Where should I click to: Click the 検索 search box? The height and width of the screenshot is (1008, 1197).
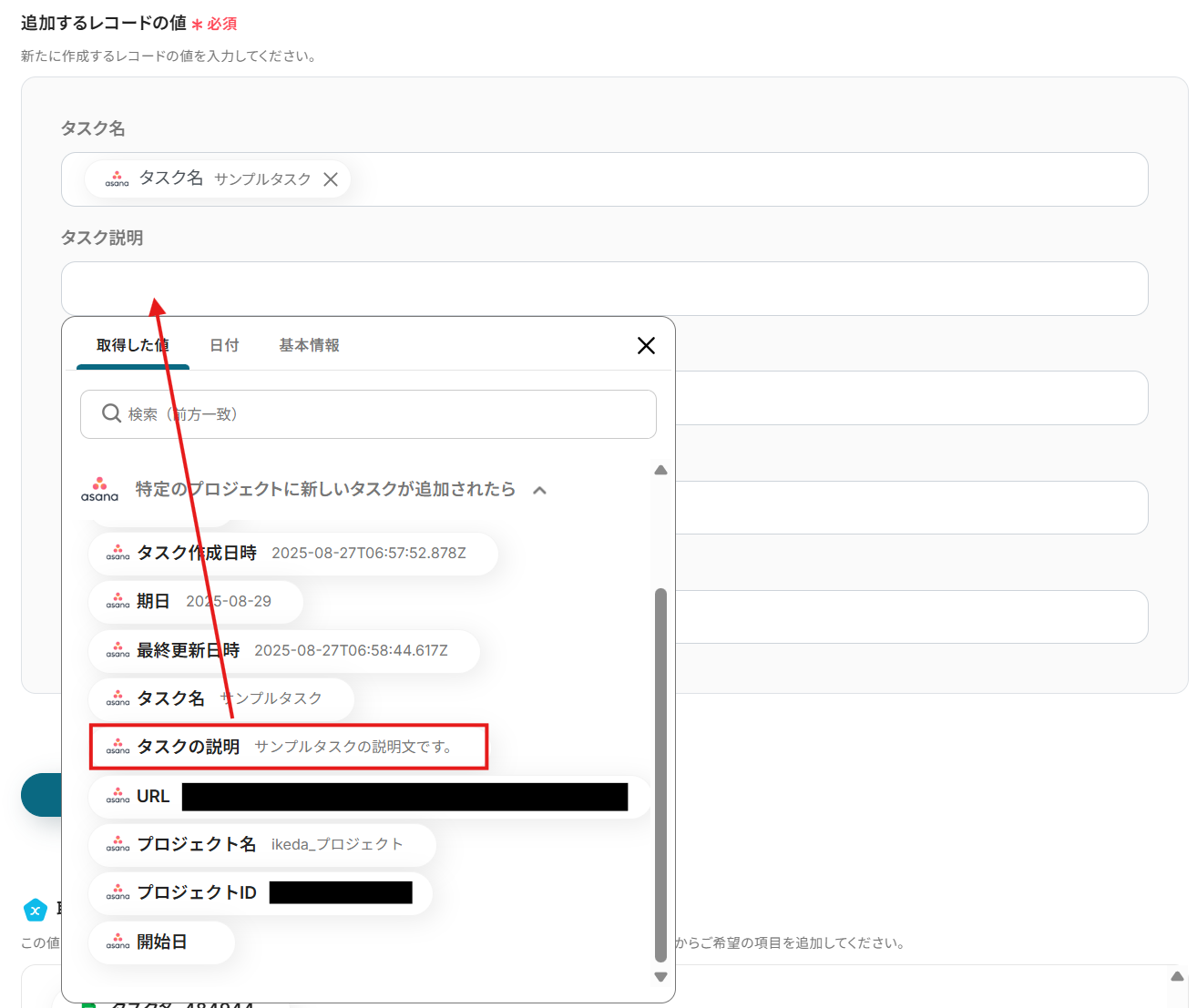pos(368,414)
